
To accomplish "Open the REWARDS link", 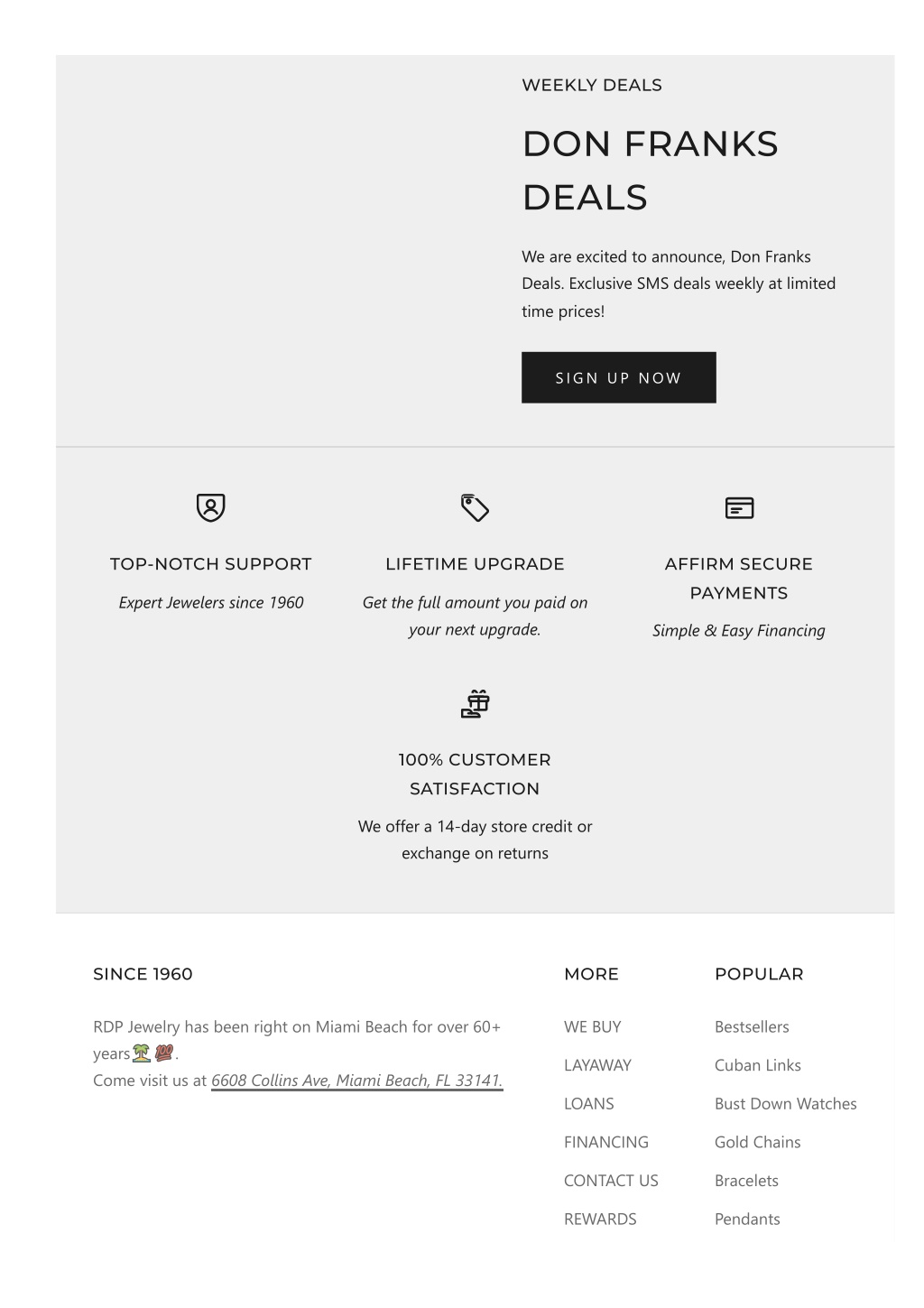I will pos(600,1219).
